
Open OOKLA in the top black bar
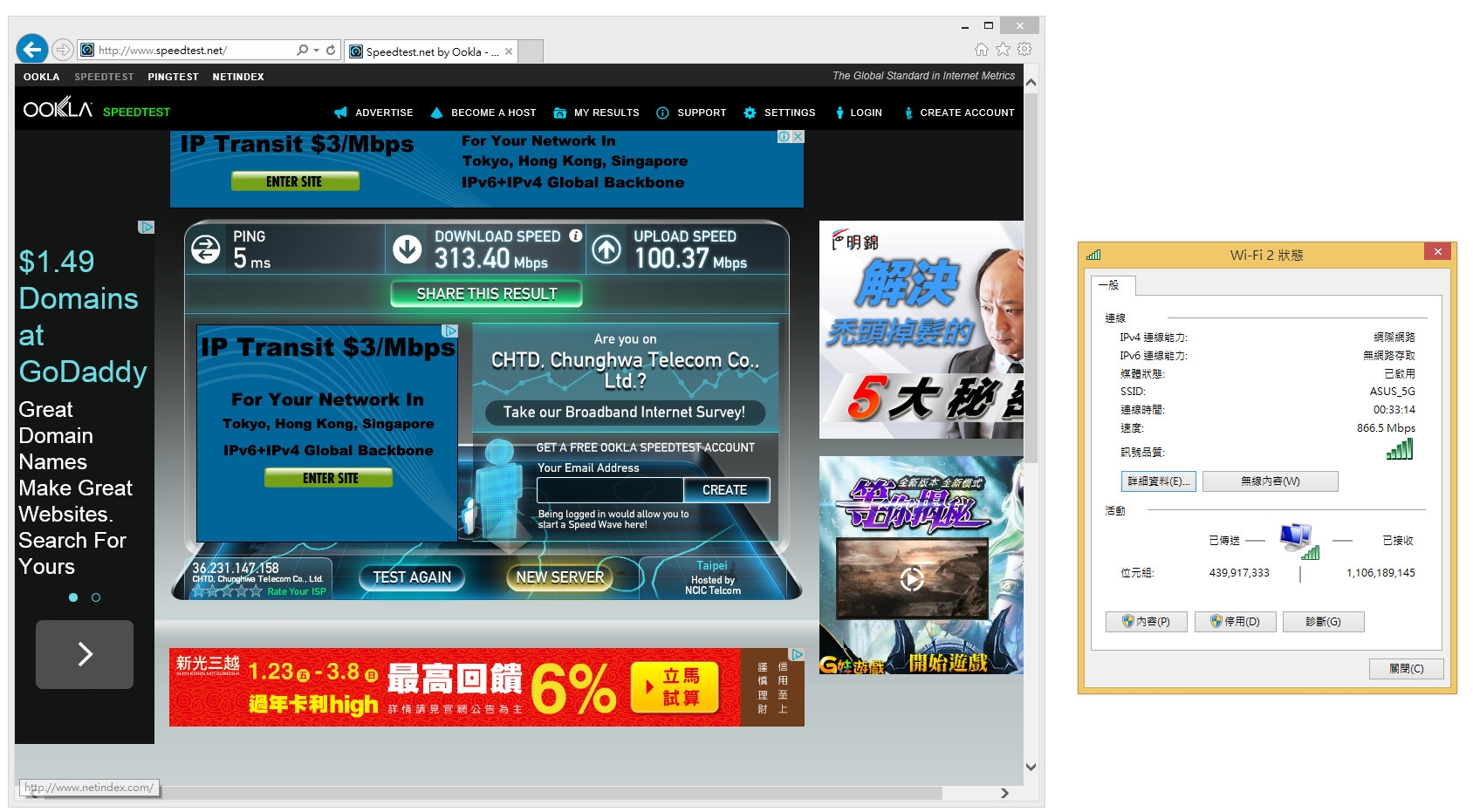[41, 77]
